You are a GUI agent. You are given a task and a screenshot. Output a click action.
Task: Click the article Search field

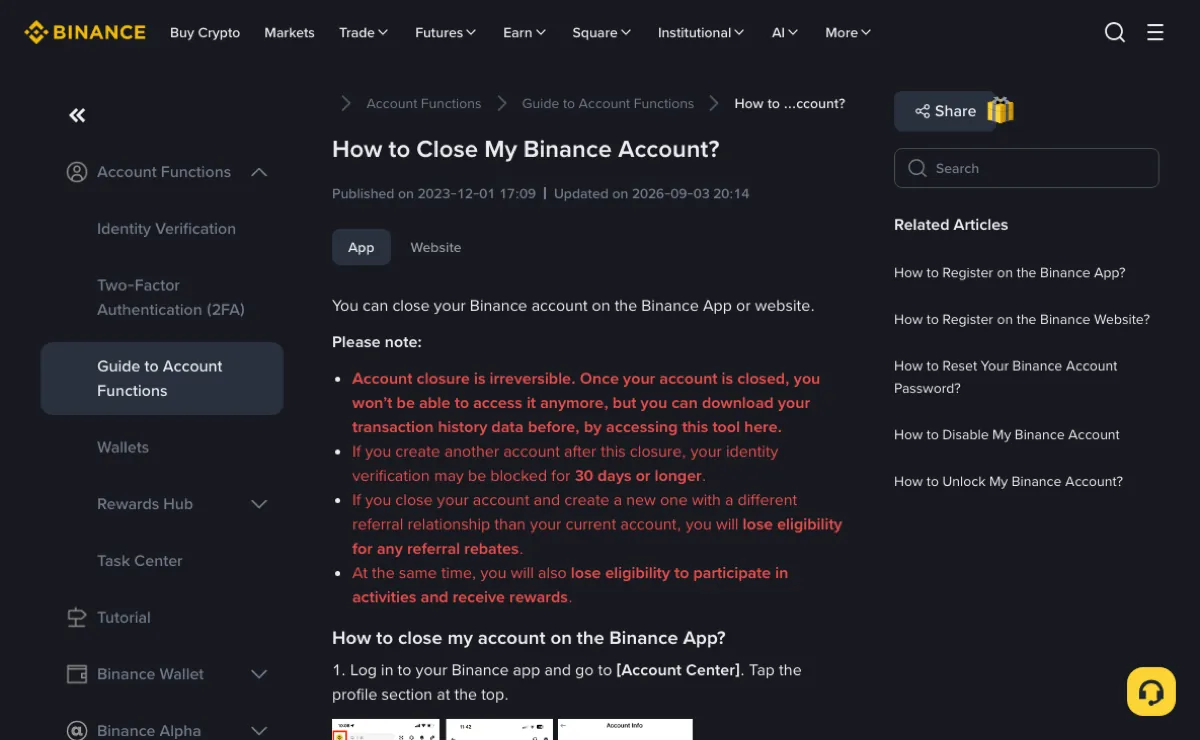(1026, 168)
